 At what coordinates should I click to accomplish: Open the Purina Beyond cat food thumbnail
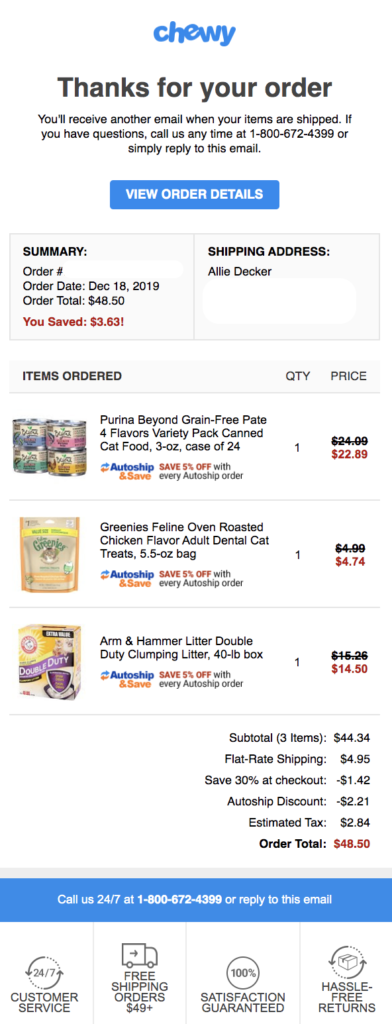tap(49, 447)
